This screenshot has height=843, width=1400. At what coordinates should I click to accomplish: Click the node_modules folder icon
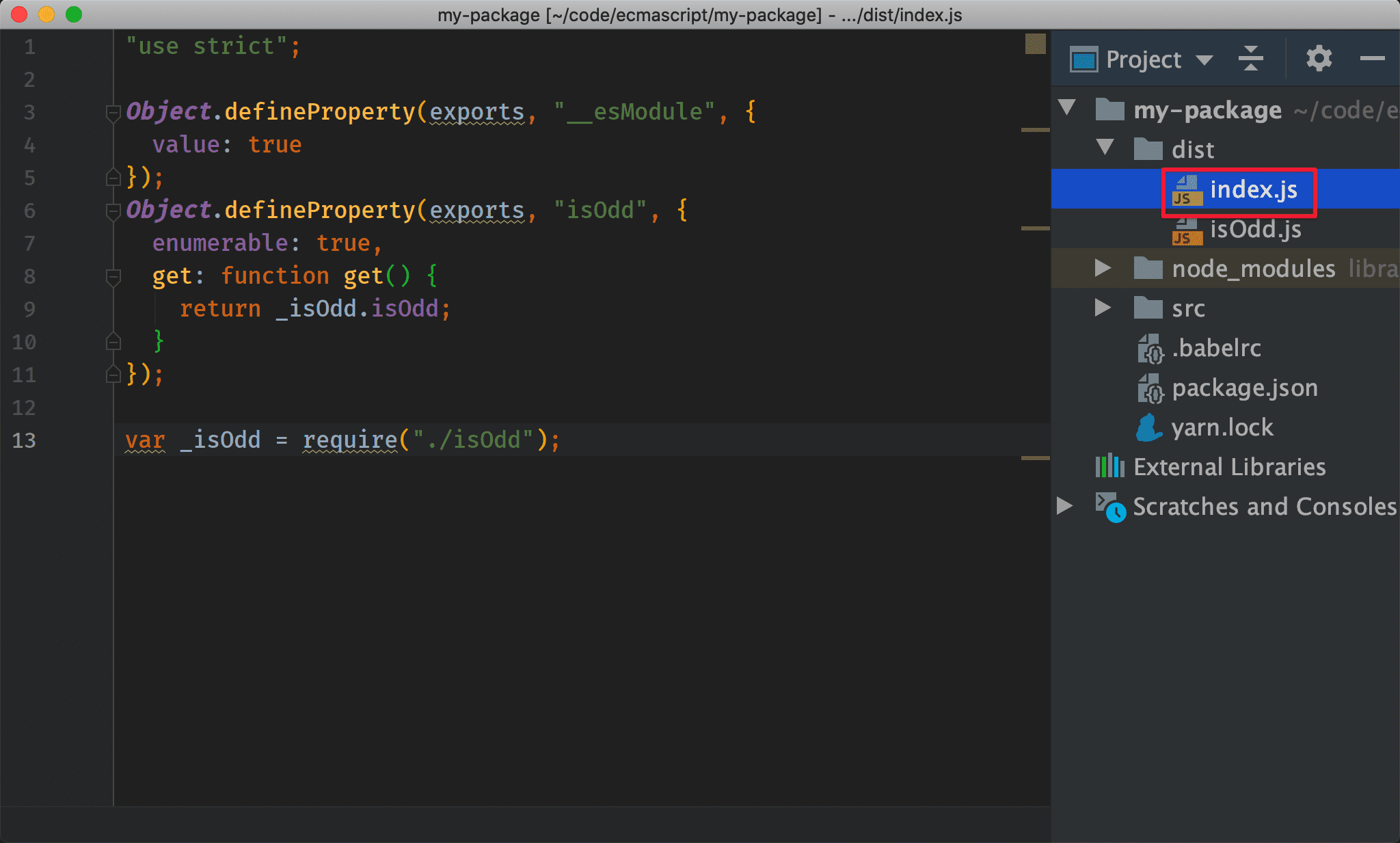click(1148, 268)
